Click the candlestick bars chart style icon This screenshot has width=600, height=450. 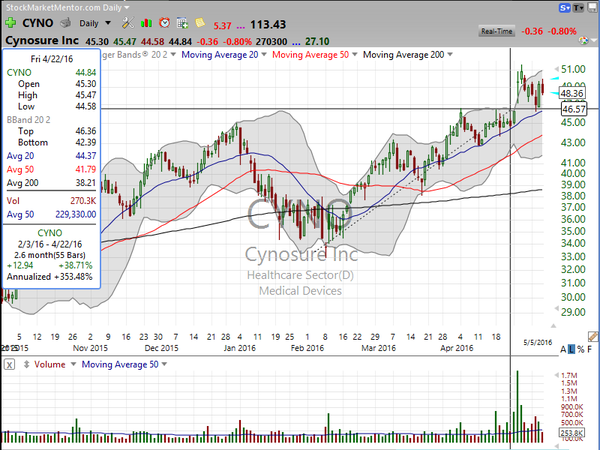point(146,23)
